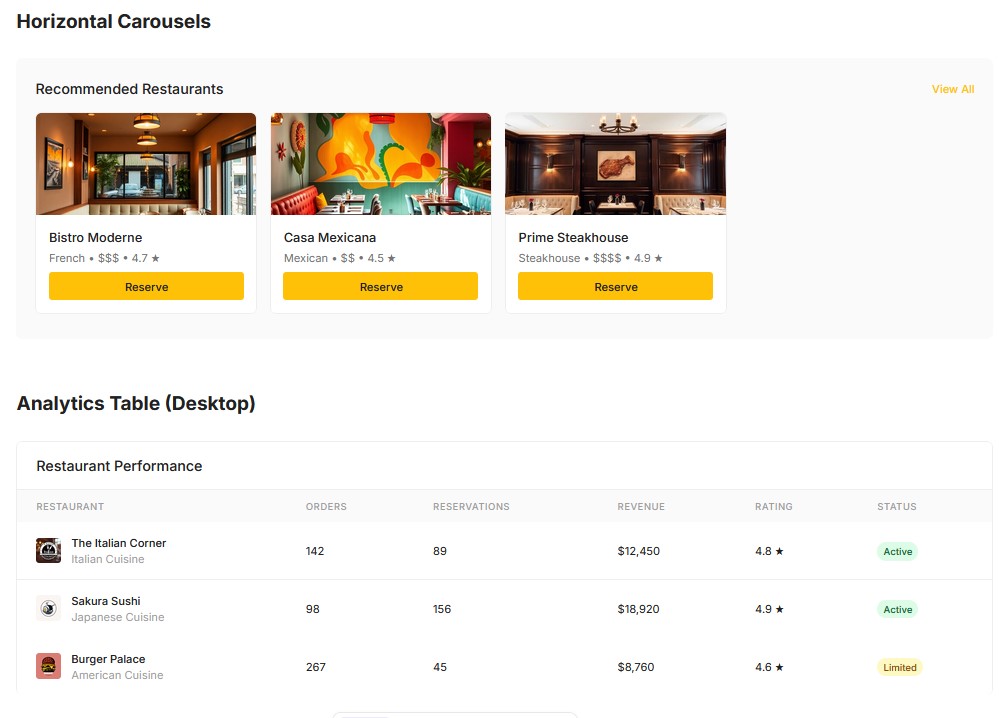Click the Bistro Moderne card title

coord(96,238)
